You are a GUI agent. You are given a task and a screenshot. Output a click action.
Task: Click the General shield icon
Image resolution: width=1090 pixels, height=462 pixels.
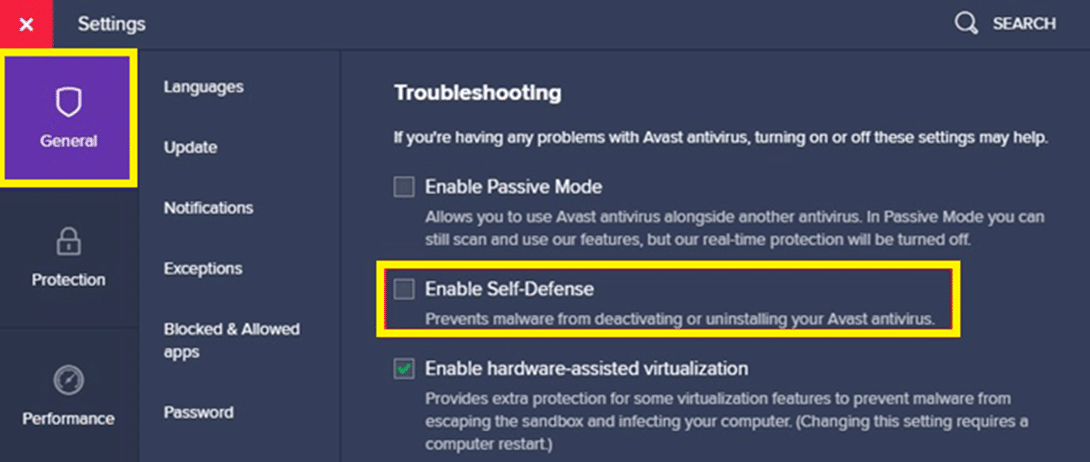(x=68, y=101)
